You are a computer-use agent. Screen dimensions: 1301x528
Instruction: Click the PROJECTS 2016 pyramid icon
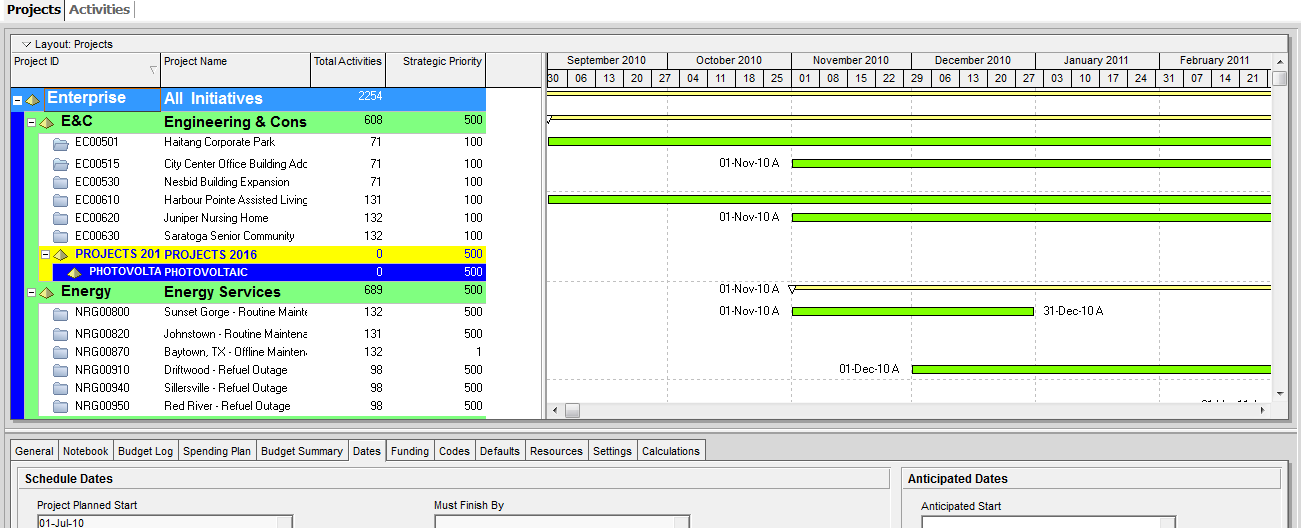tap(60, 255)
